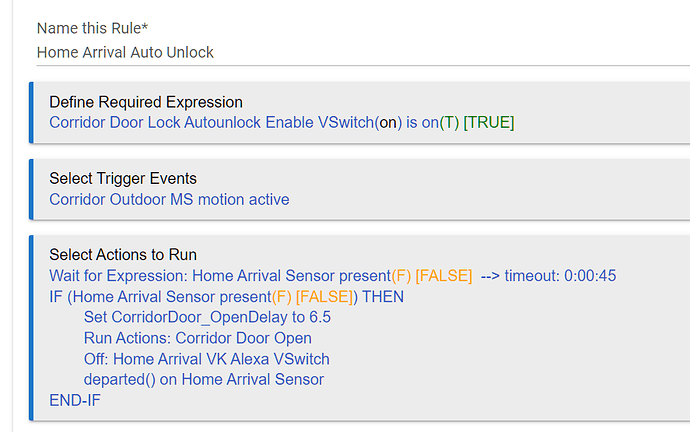Click the timeout 0:00:45 text
The image size is (690, 432).
(560, 276)
